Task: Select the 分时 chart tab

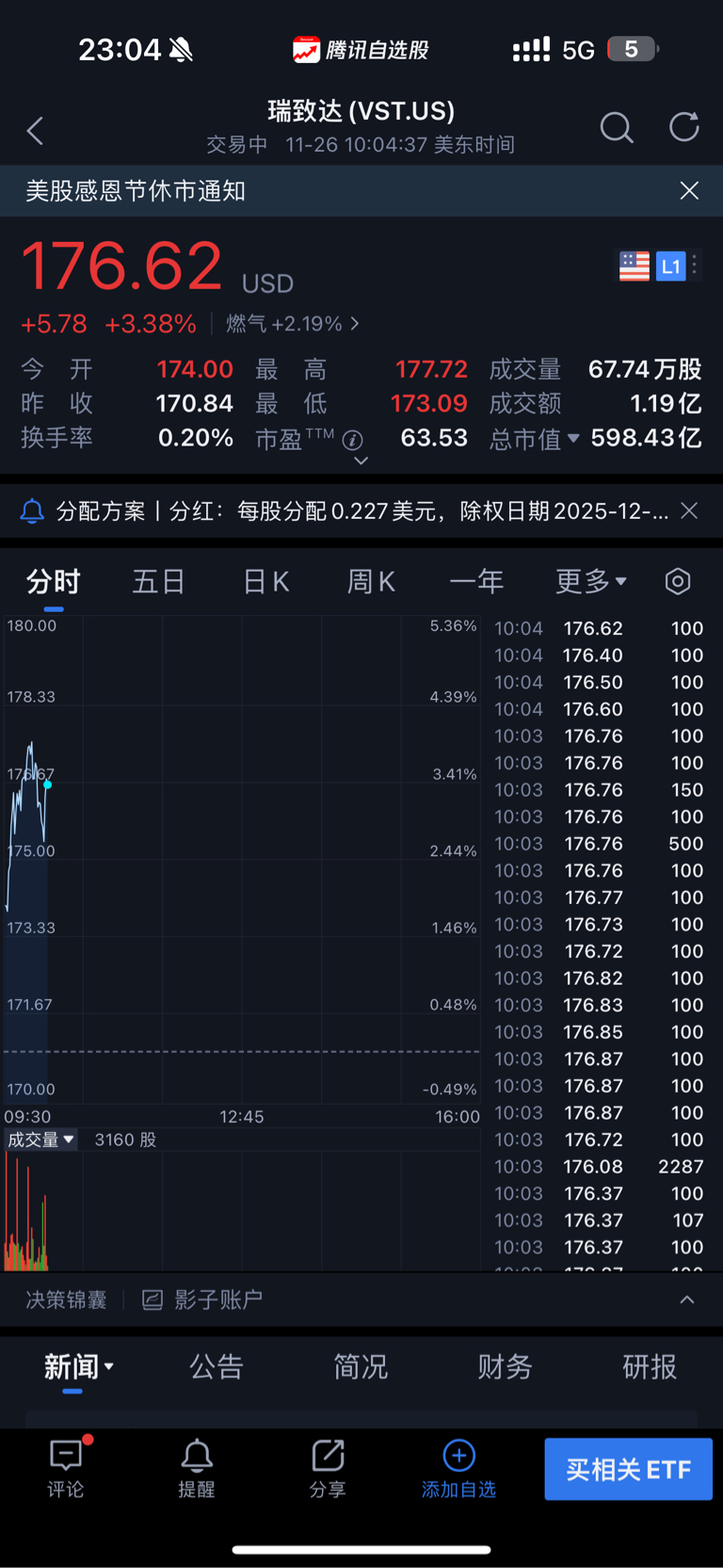Action: click(x=53, y=582)
